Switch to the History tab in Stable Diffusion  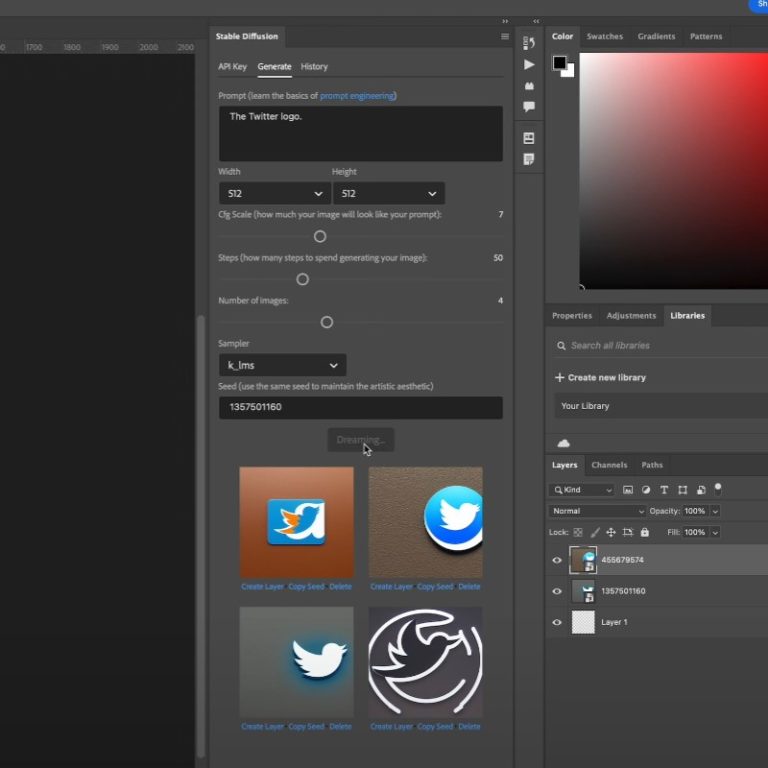(x=314, y=67)
